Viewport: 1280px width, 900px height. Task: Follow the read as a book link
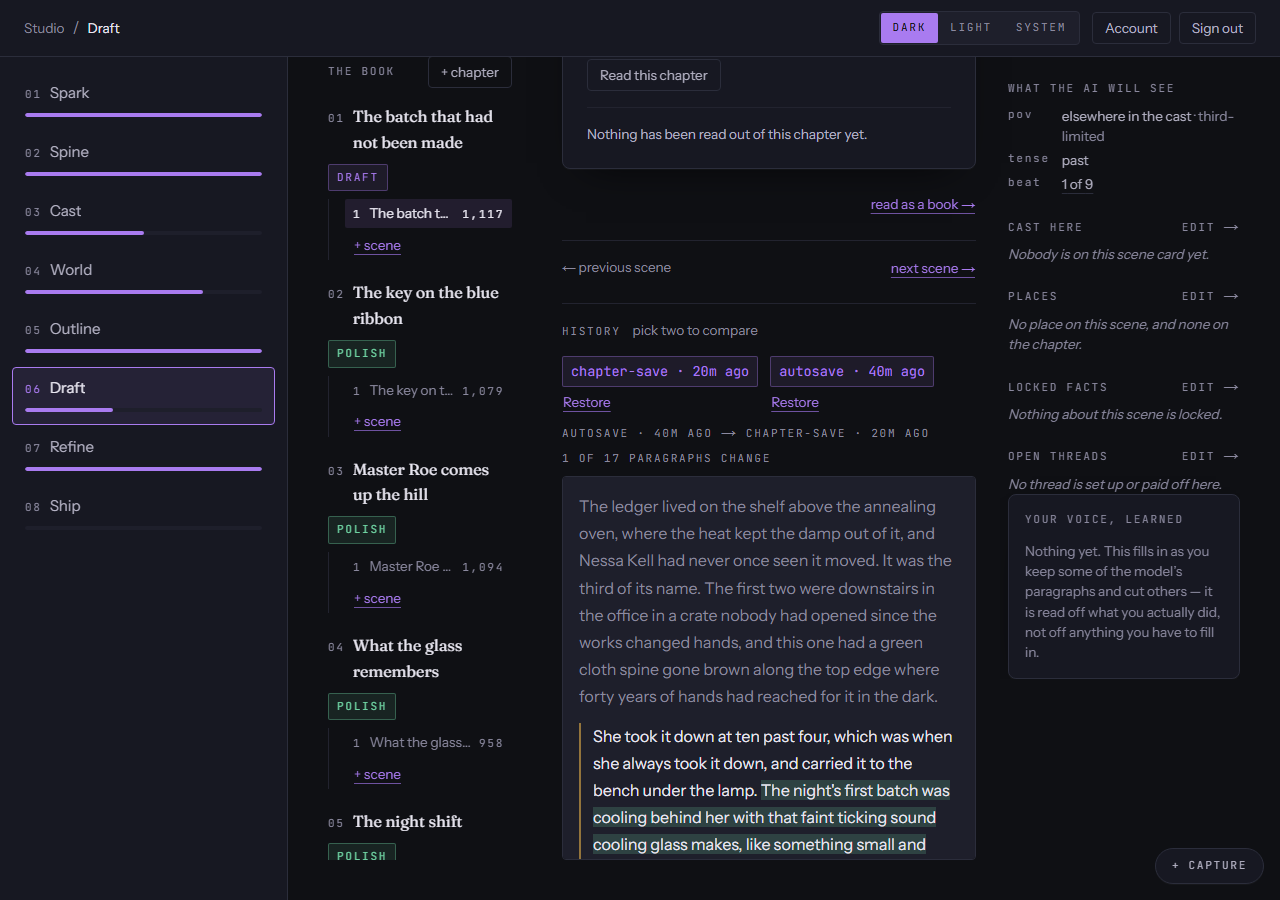pos(923,205)
